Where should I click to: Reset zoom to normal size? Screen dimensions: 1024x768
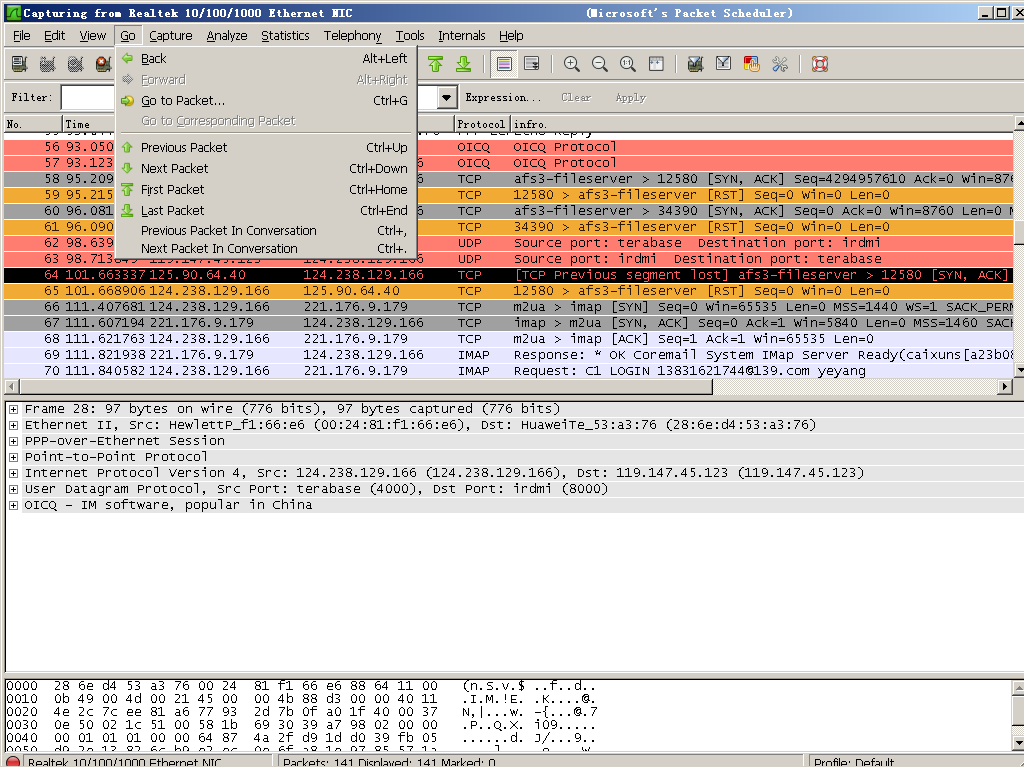(628, 64)
